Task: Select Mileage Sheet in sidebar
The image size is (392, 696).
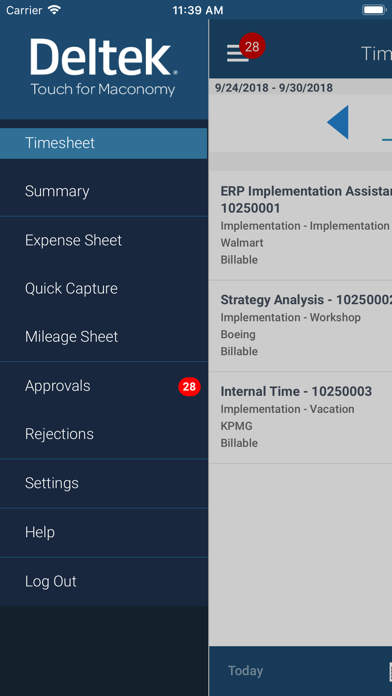Action: pyautogui.click(x=103, y=337)
